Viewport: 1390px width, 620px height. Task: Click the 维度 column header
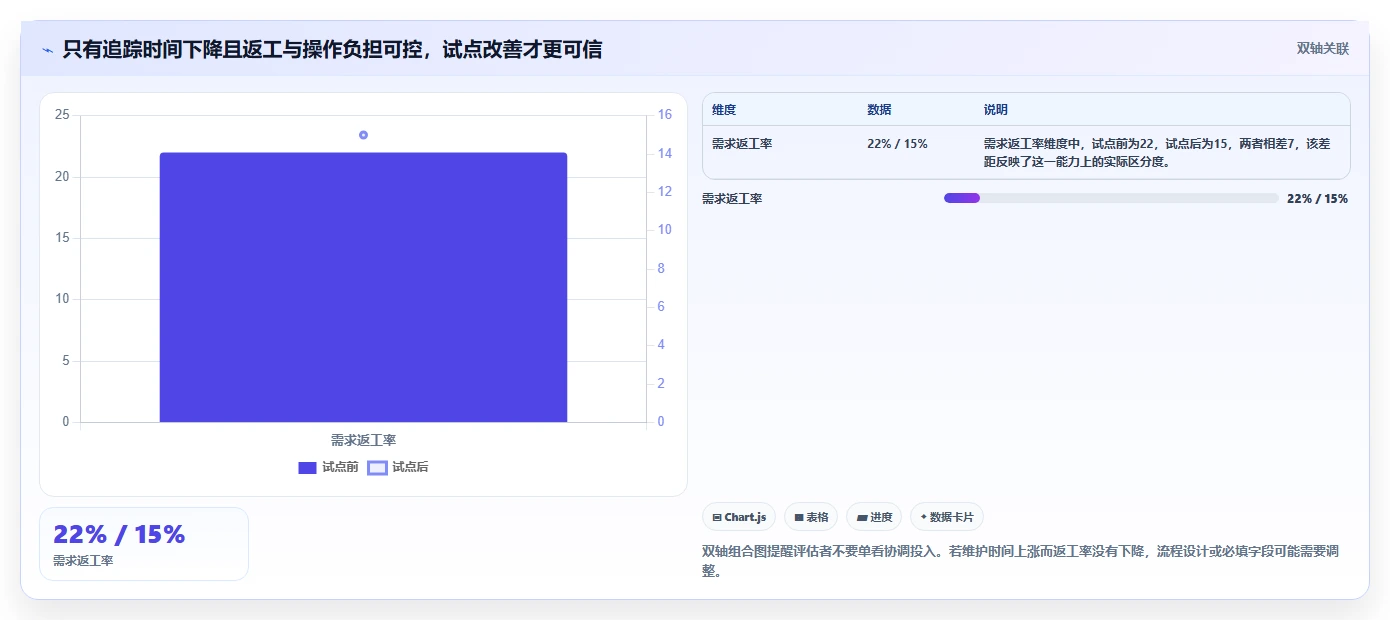click(x=724, y=110)
